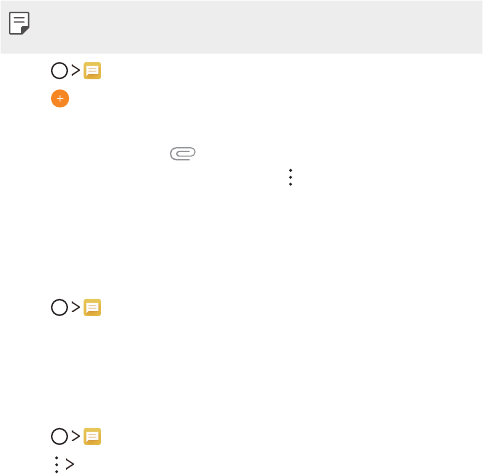Tap the orange plus new message button

coord(60,98)
